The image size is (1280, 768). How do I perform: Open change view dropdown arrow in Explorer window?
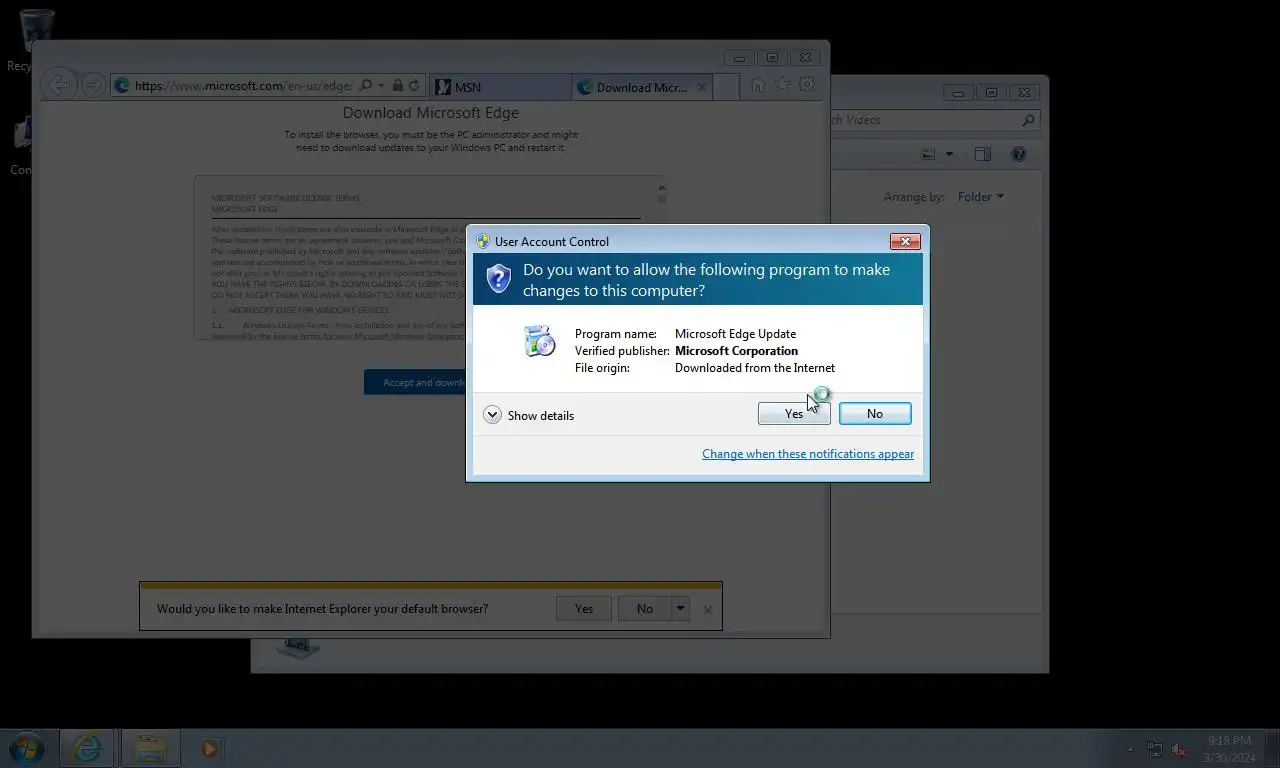coord(949,154)
